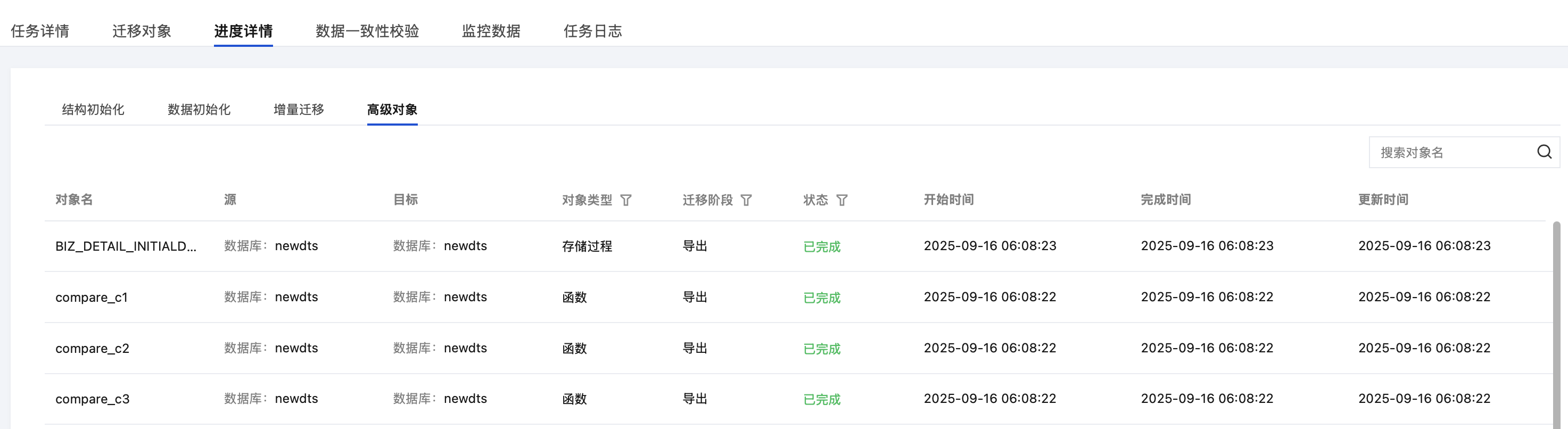
Task: Select the 增量迁移 sub-tab
Action: (299, 110)
